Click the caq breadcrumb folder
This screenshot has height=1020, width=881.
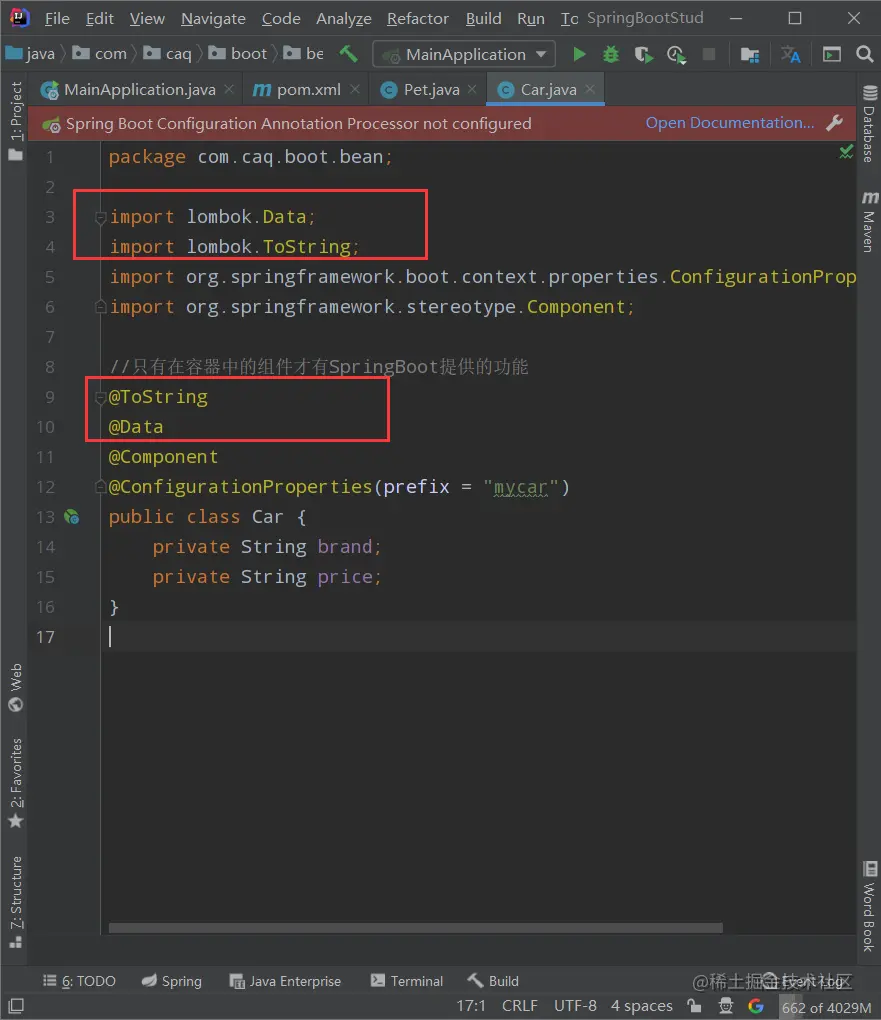168,54
